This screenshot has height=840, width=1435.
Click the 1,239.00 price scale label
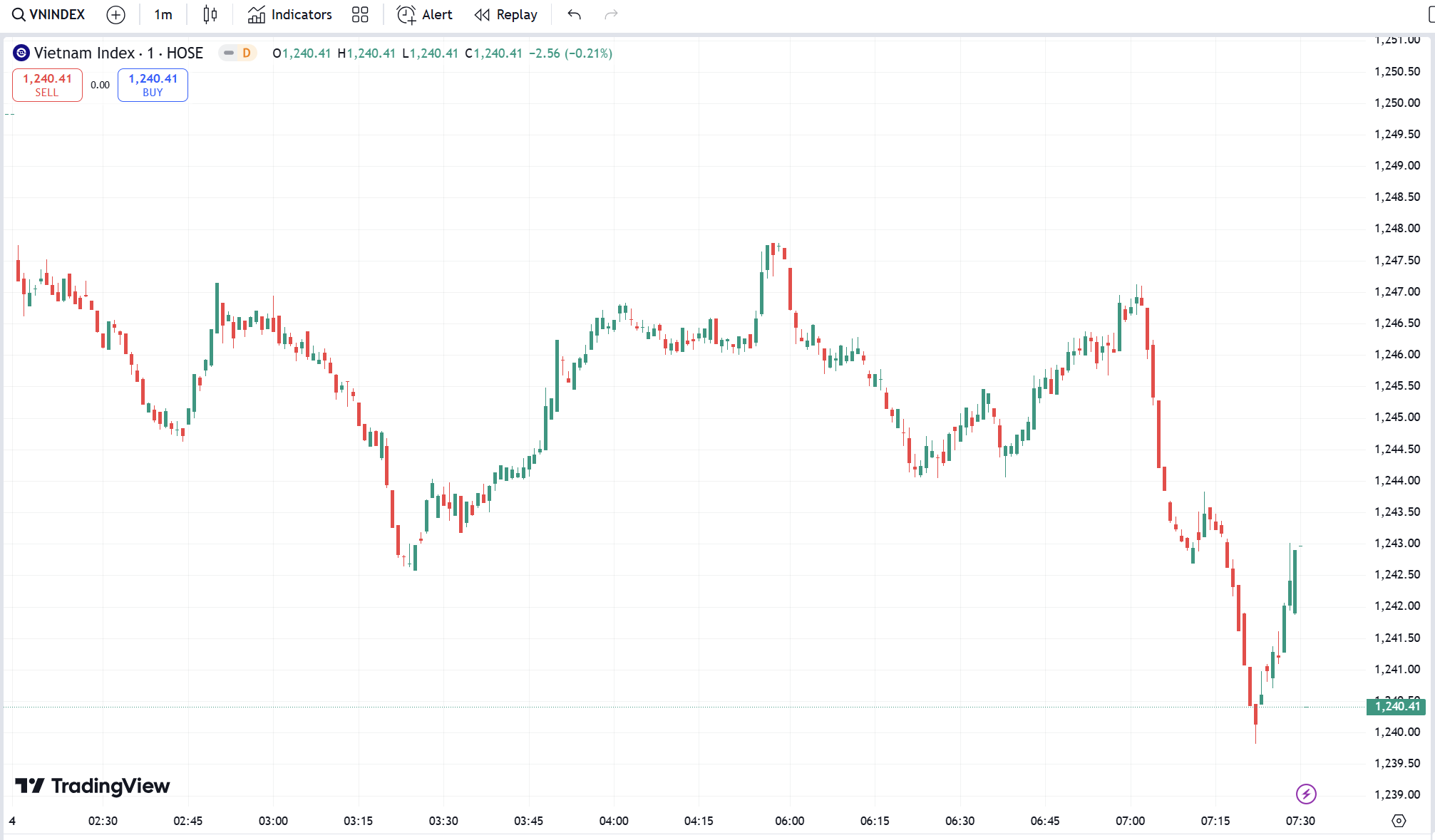pyautogui.click(x=1397, y=794)
